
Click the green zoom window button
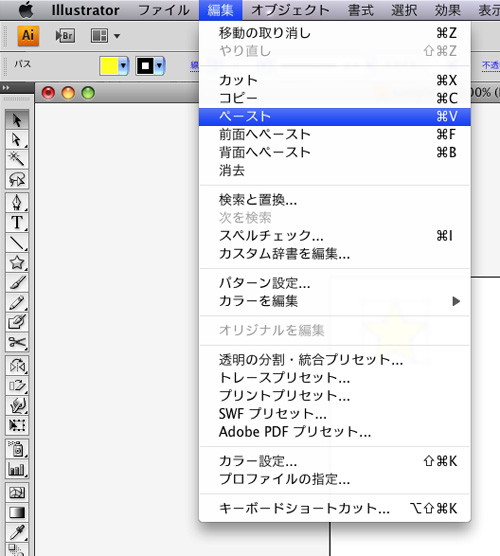coord(88,93)
